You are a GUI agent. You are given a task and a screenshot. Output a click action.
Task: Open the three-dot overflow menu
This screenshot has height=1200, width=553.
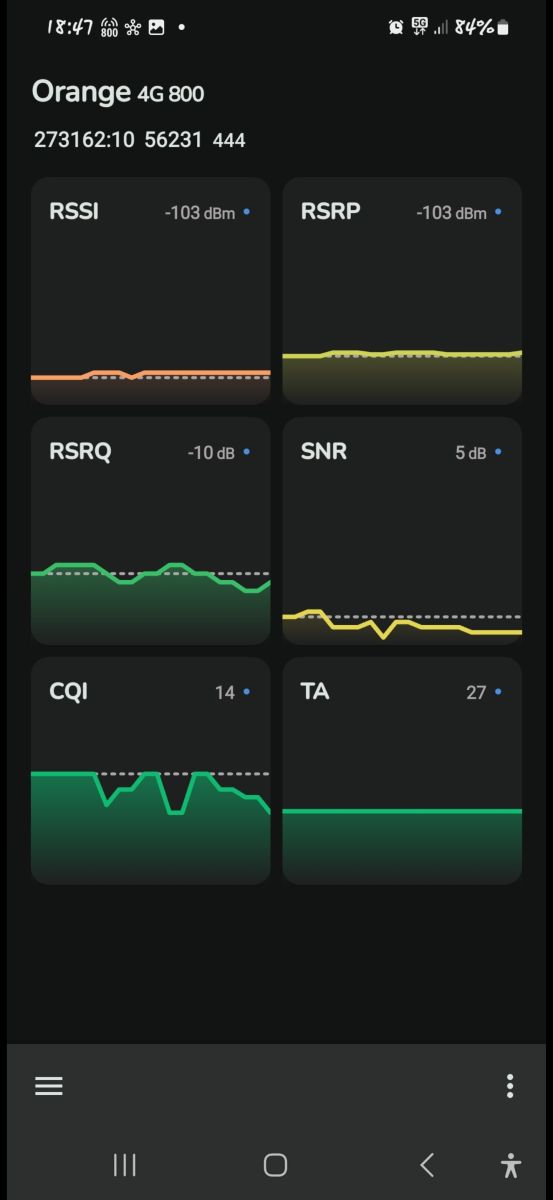[510, 1086]
